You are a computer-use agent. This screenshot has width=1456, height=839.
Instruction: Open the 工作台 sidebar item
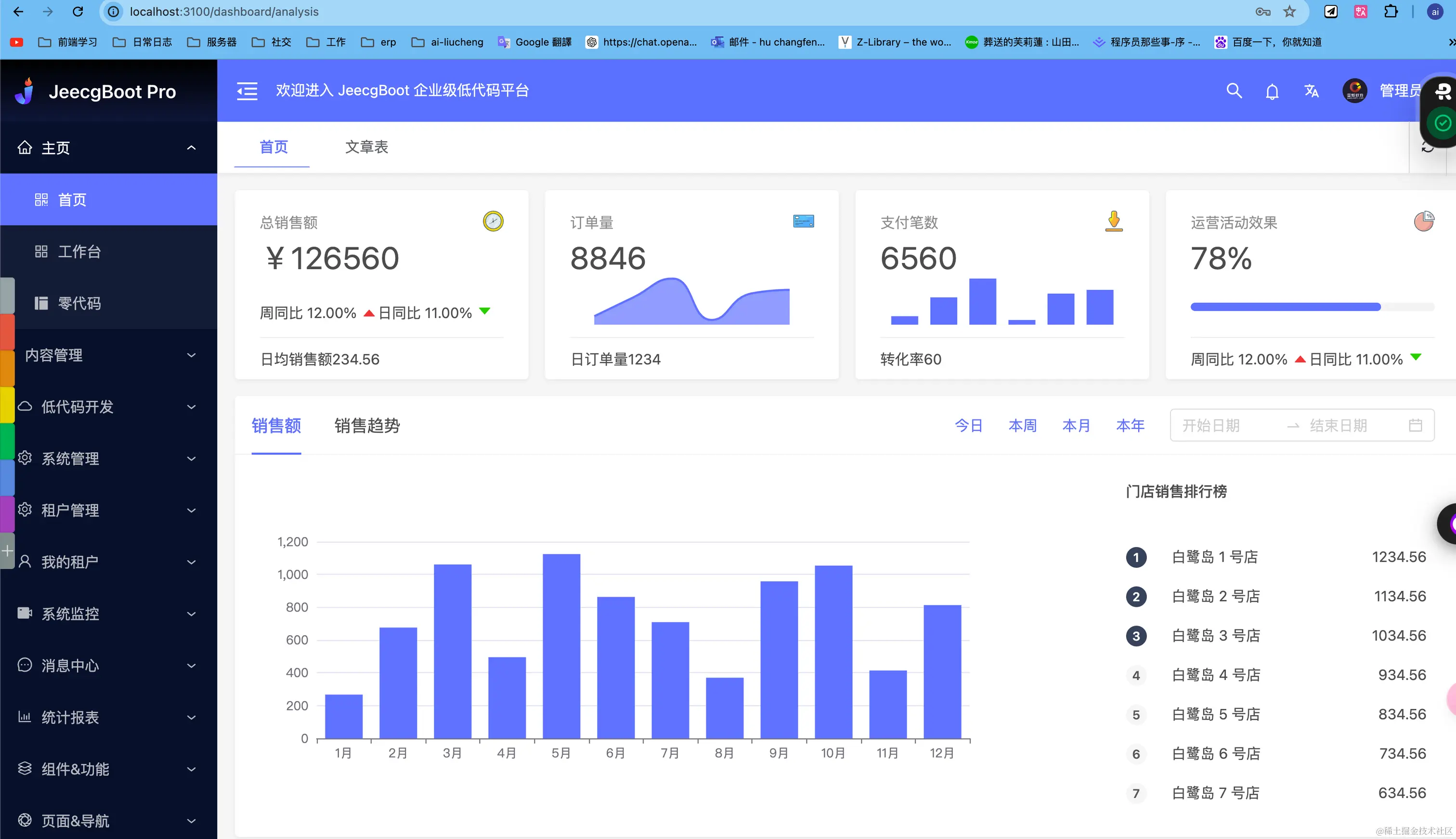point(79,251)
